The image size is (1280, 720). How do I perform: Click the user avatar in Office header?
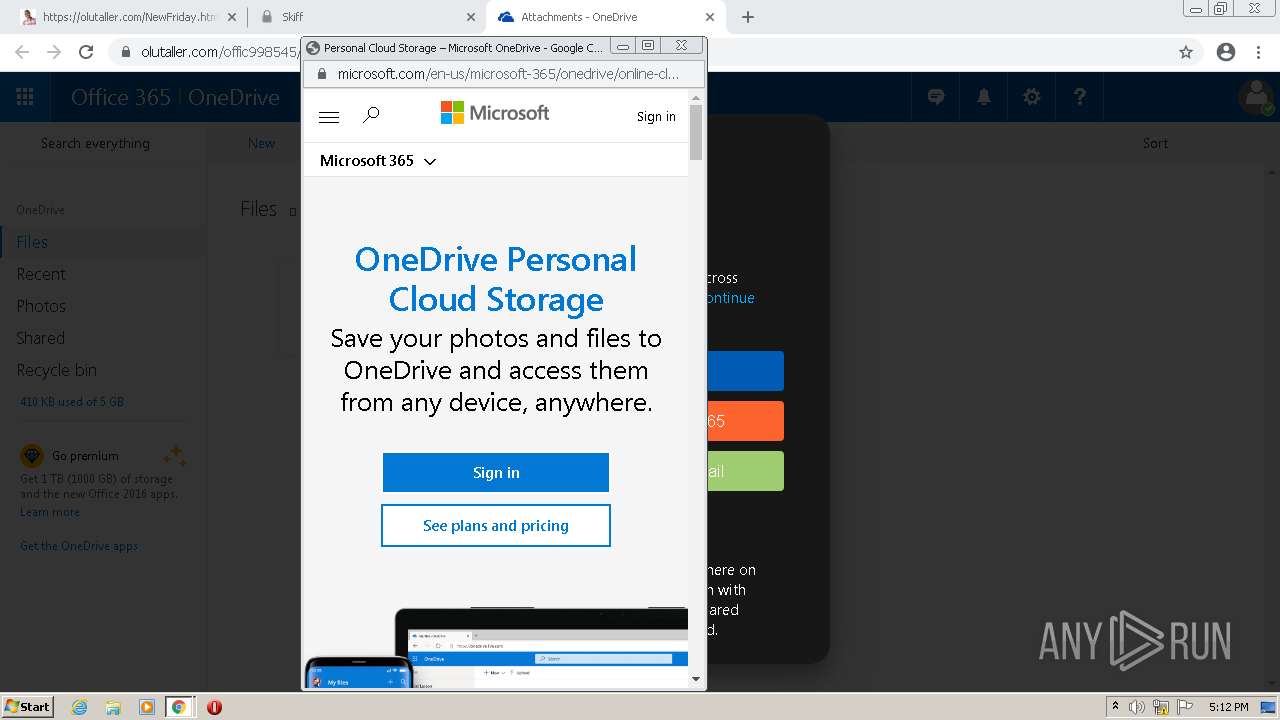pyautogui.click(x=1255, y=97)
